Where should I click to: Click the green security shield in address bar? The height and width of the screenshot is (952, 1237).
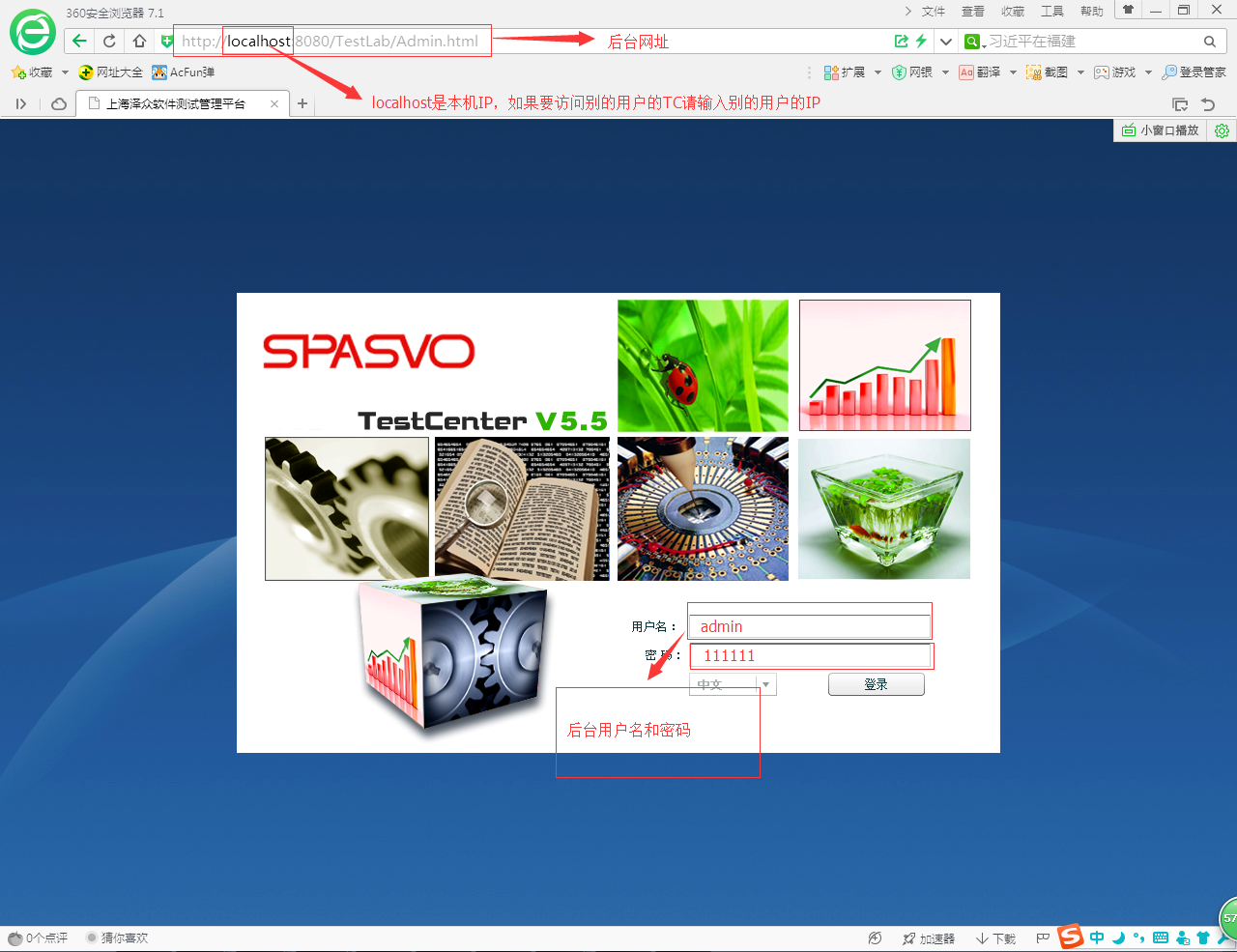tap(166, 41)
